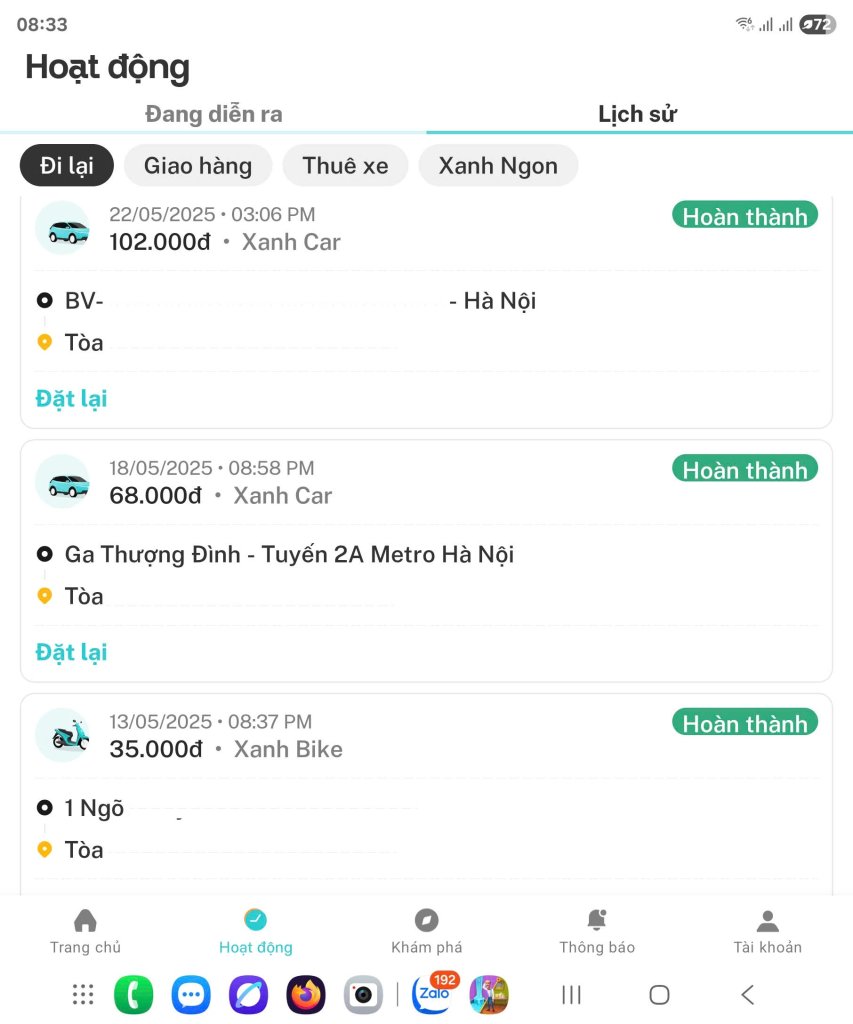Open the phone dialer app icon

click(133, 995)
